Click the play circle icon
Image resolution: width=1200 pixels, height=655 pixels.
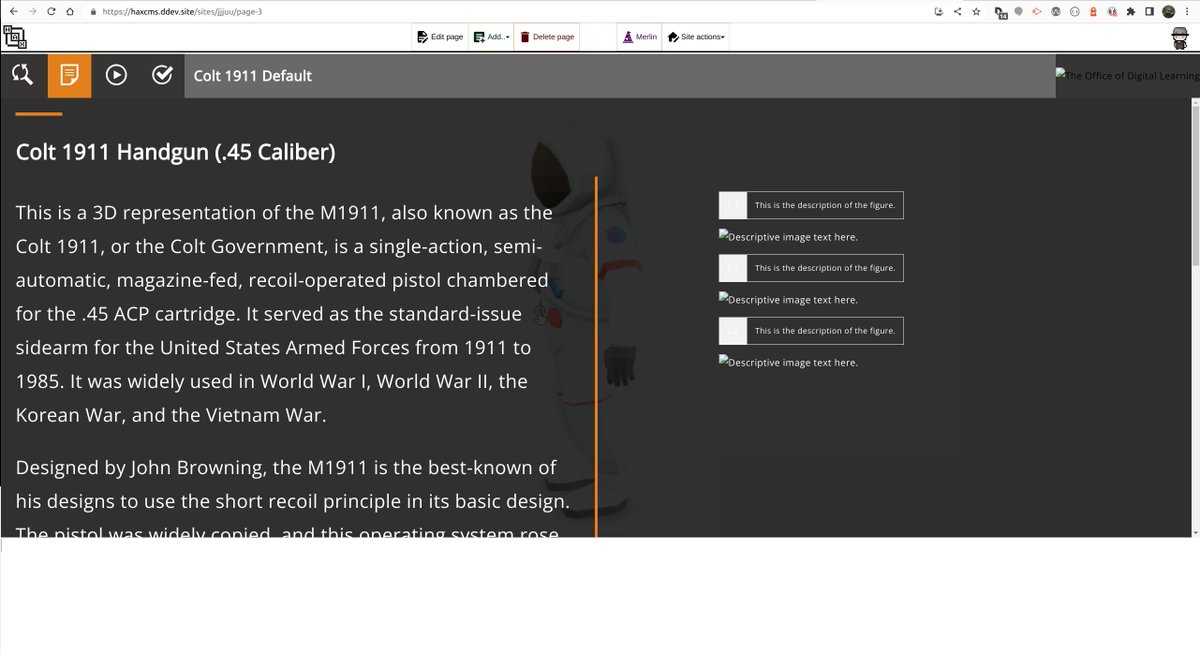(x=116, y=75)
